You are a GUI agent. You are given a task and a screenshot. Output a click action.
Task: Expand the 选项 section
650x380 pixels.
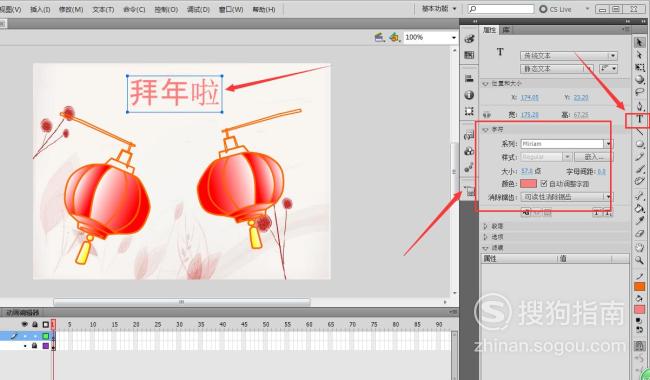pos(485,237)
